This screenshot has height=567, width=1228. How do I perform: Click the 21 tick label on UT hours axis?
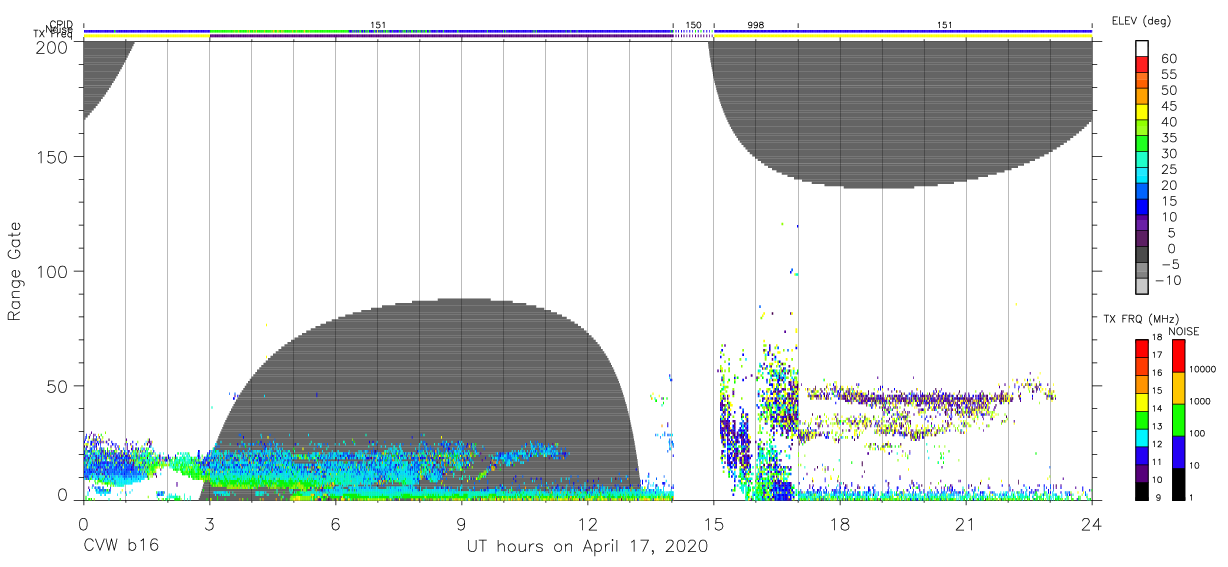coord(965,523)
